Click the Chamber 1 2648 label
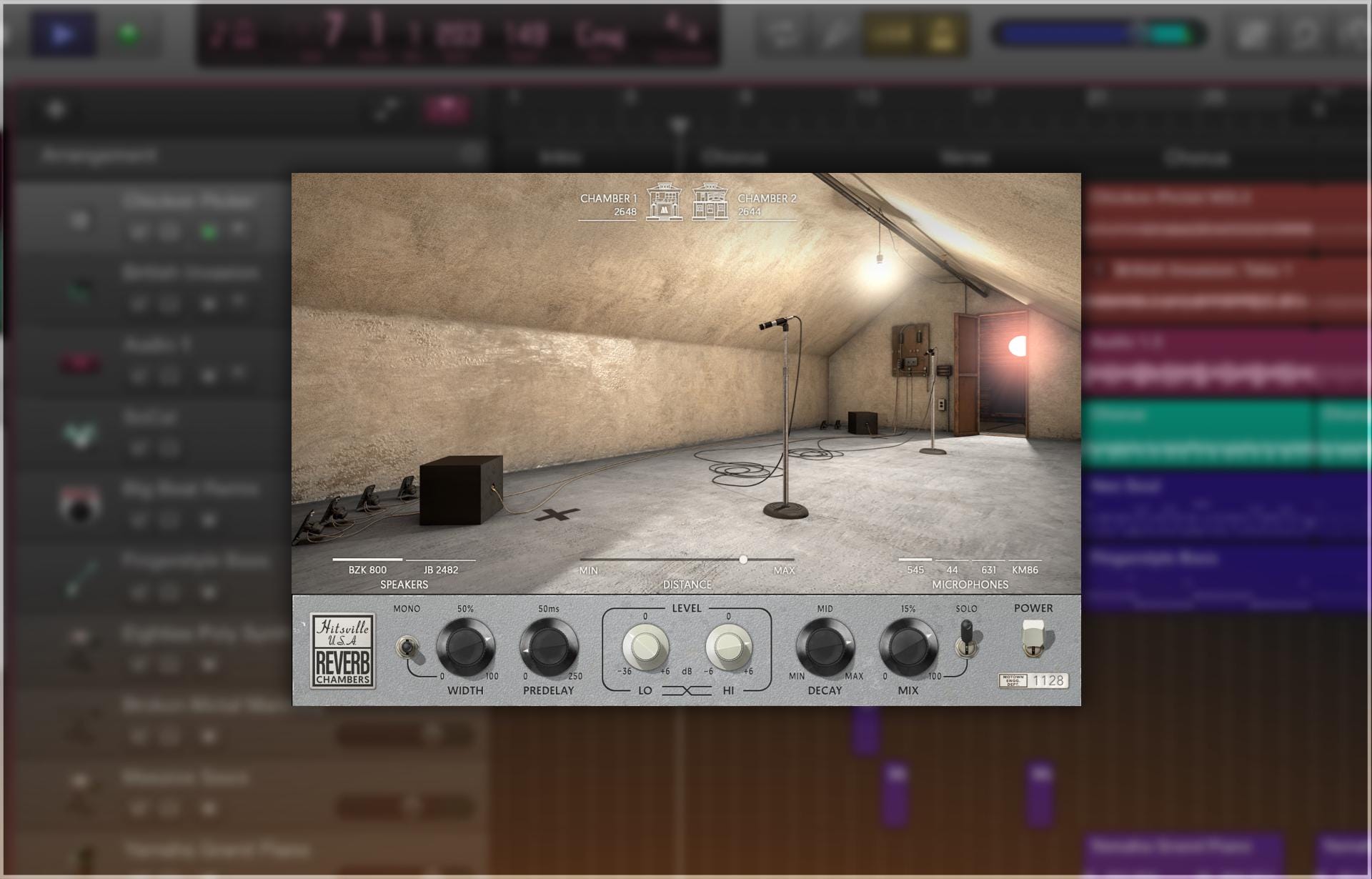1372x879 pixels. [x=608, y=204]
